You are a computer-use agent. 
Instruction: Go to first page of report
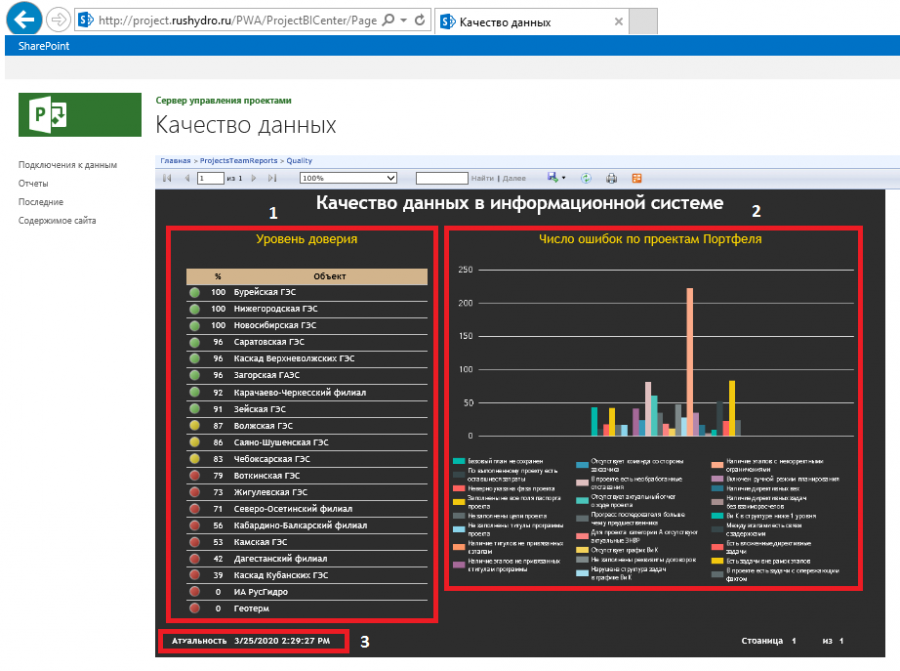click(x=167, y=178)
